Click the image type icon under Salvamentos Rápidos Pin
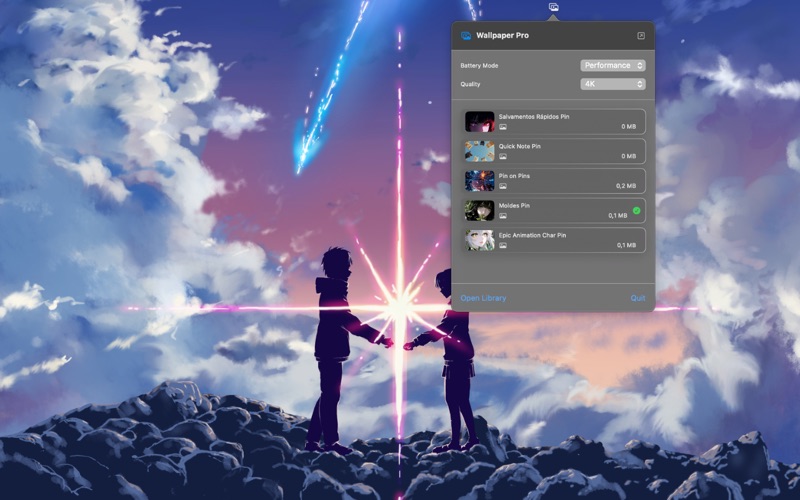 pyautogui.click(x=503, y=127)
